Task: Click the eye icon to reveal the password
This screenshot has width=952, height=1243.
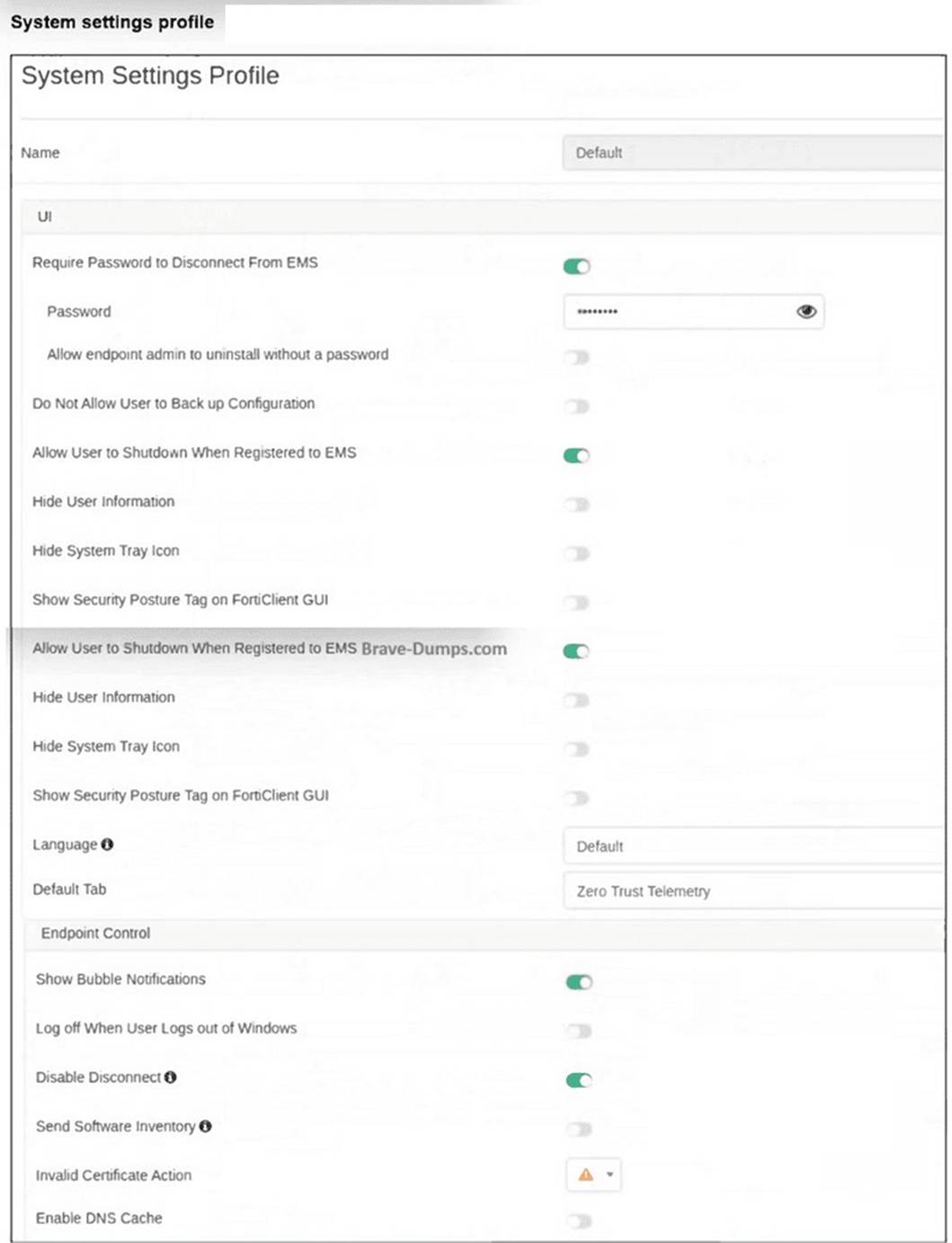Action: point(806,311)
